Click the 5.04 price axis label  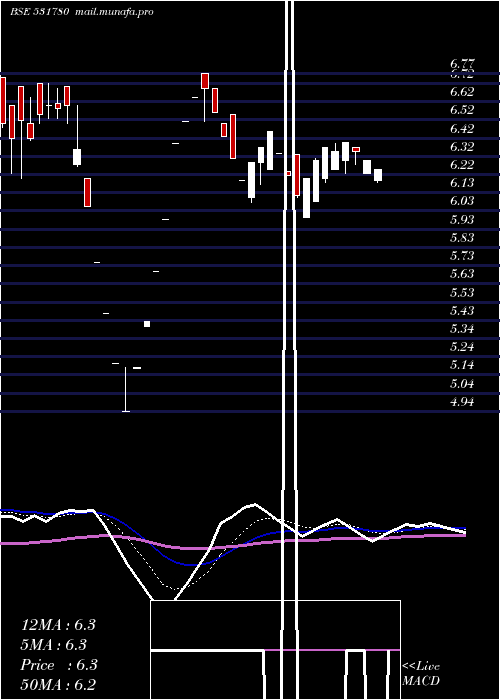(x=462, y=383)
